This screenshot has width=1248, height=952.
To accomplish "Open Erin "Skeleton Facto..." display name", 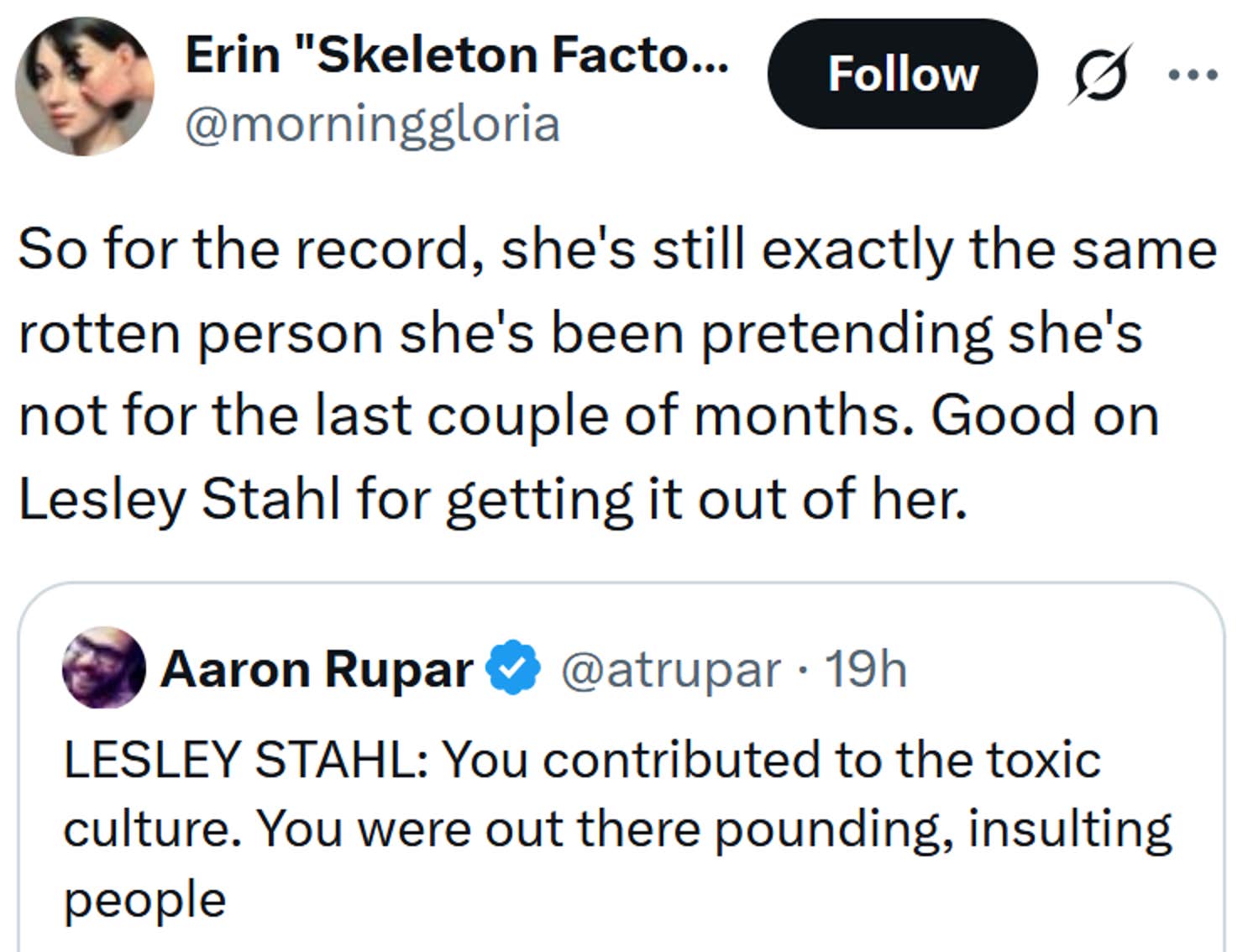I will pos(457,55).
